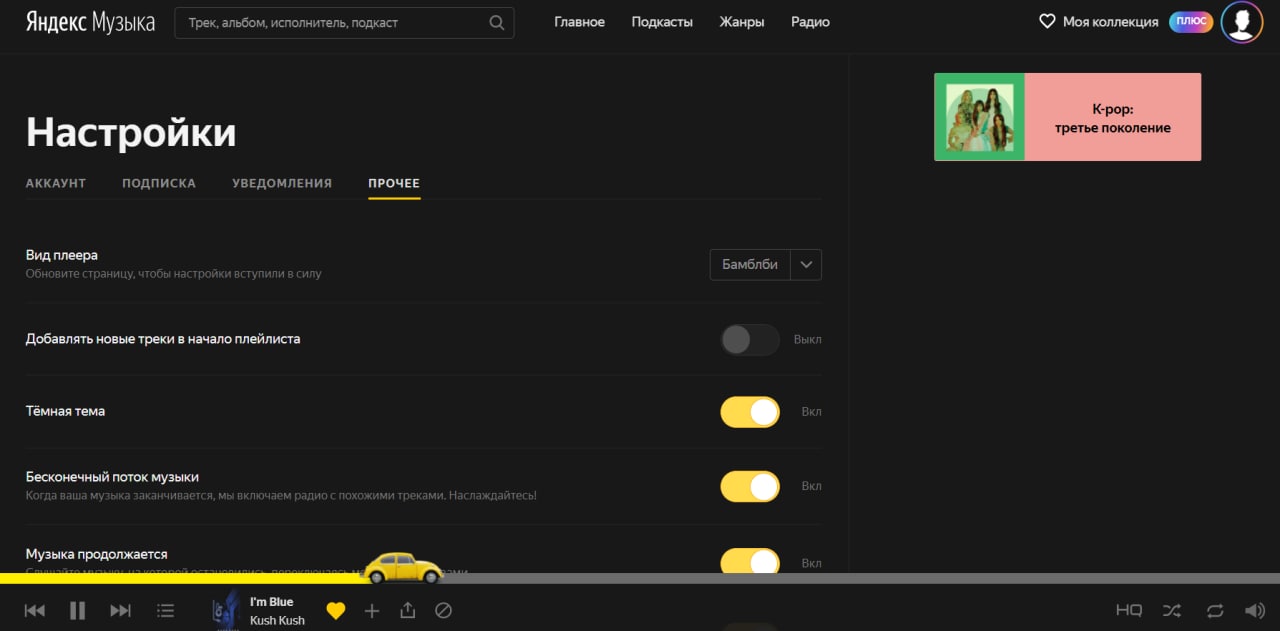Open the play queue list
This screenshot has height=631, width=1280.
(x=166, y=610)
